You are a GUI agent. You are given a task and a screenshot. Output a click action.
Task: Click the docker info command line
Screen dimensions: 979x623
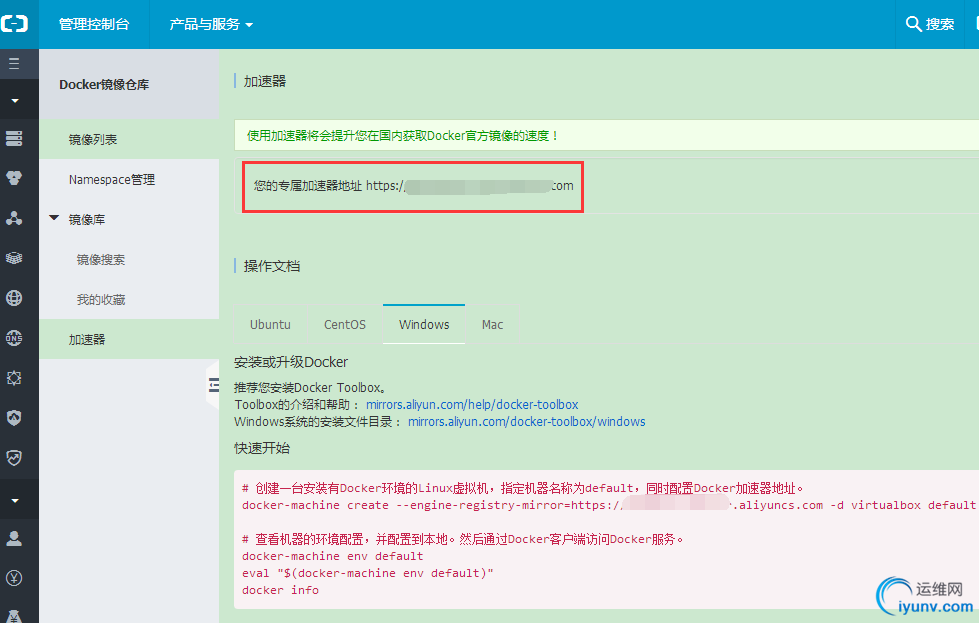[280, 590]
